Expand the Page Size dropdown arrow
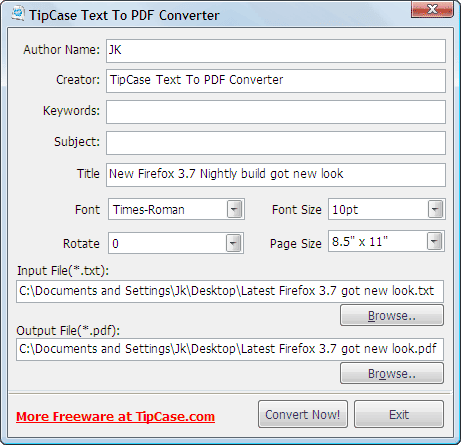The image size is (461, 445). point(434,241)
